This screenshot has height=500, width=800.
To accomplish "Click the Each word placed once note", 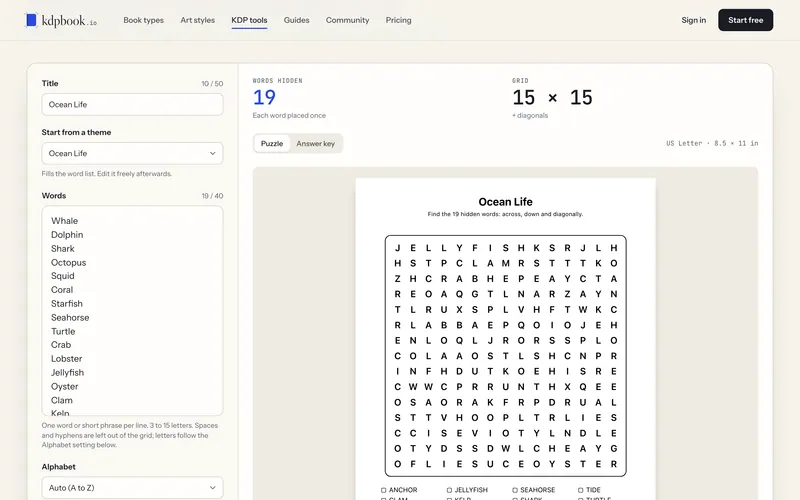I will (289, 115).
